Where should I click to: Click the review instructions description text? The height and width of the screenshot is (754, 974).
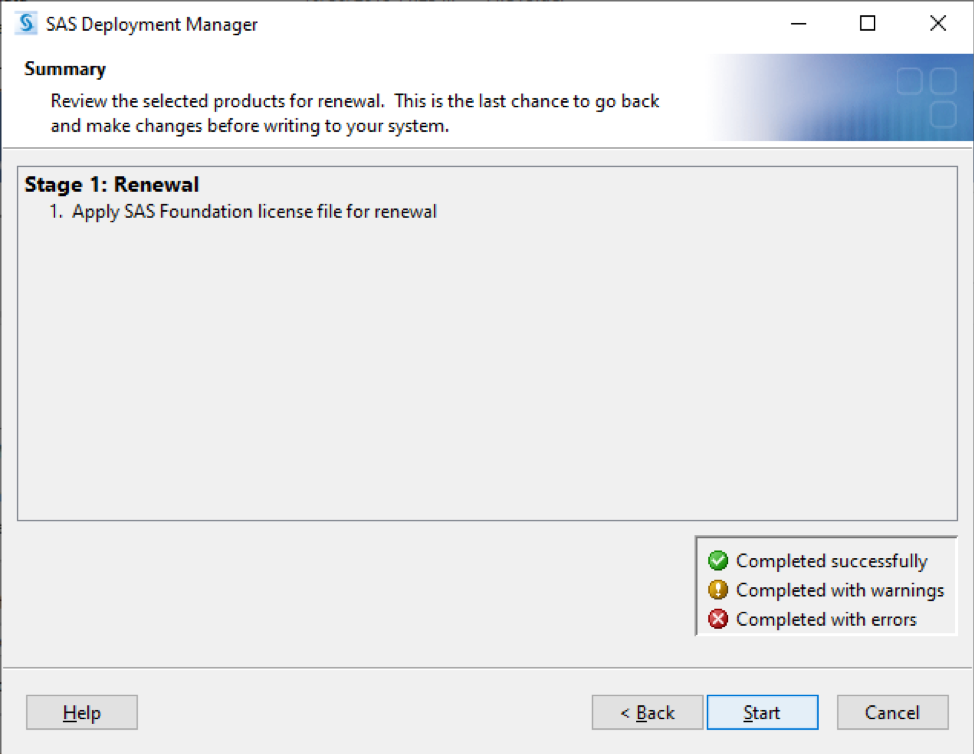tap(355, 113)
